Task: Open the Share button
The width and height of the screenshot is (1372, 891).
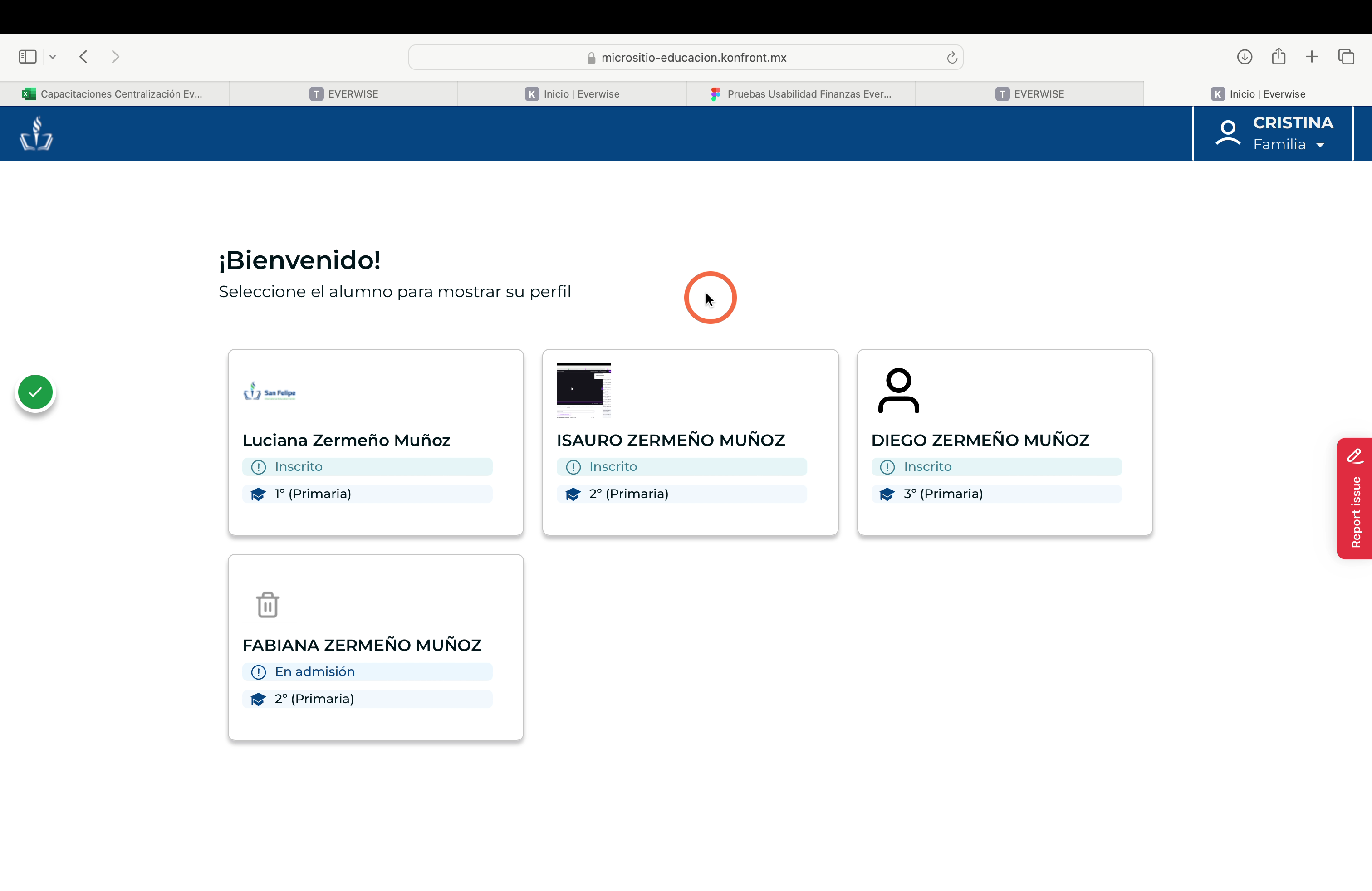Action: tap(1279, 56)
